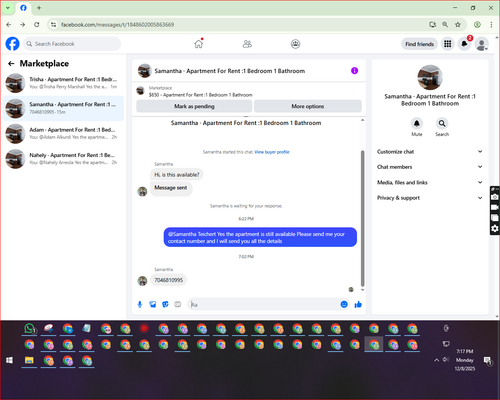Click Find friends button
Image resolution: width=500 pixels, height=400 pixels.
click(x=419, y=44)
